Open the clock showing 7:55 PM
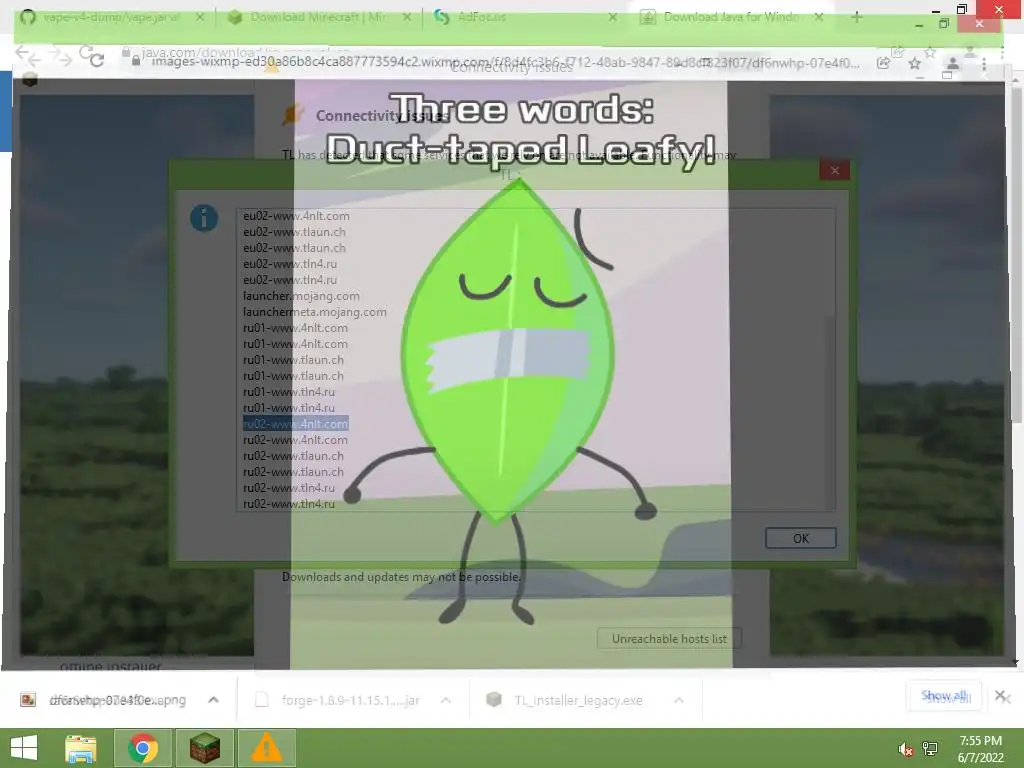The width and height of the screenshot is (1024, 768). [980, 749]
